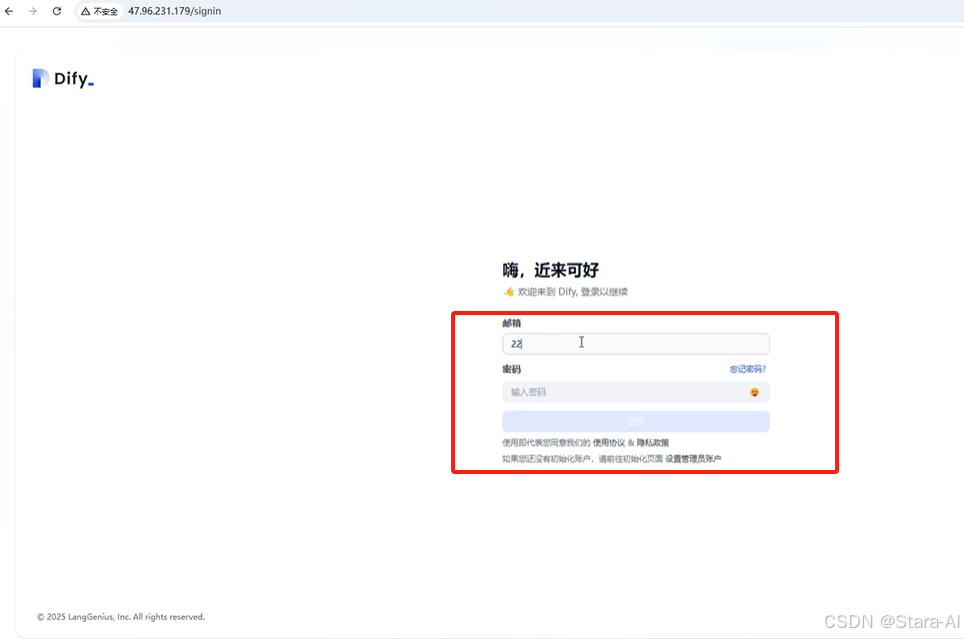Open the 隐私政策 privacy policy link
Viewport: 964px width, 639px height.
coord(652,443)
